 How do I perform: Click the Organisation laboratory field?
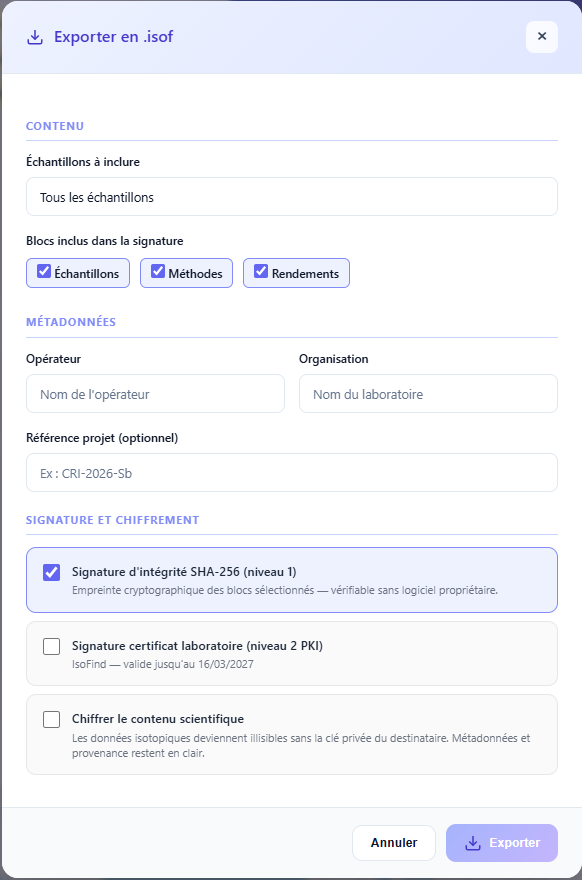[428, 393]
